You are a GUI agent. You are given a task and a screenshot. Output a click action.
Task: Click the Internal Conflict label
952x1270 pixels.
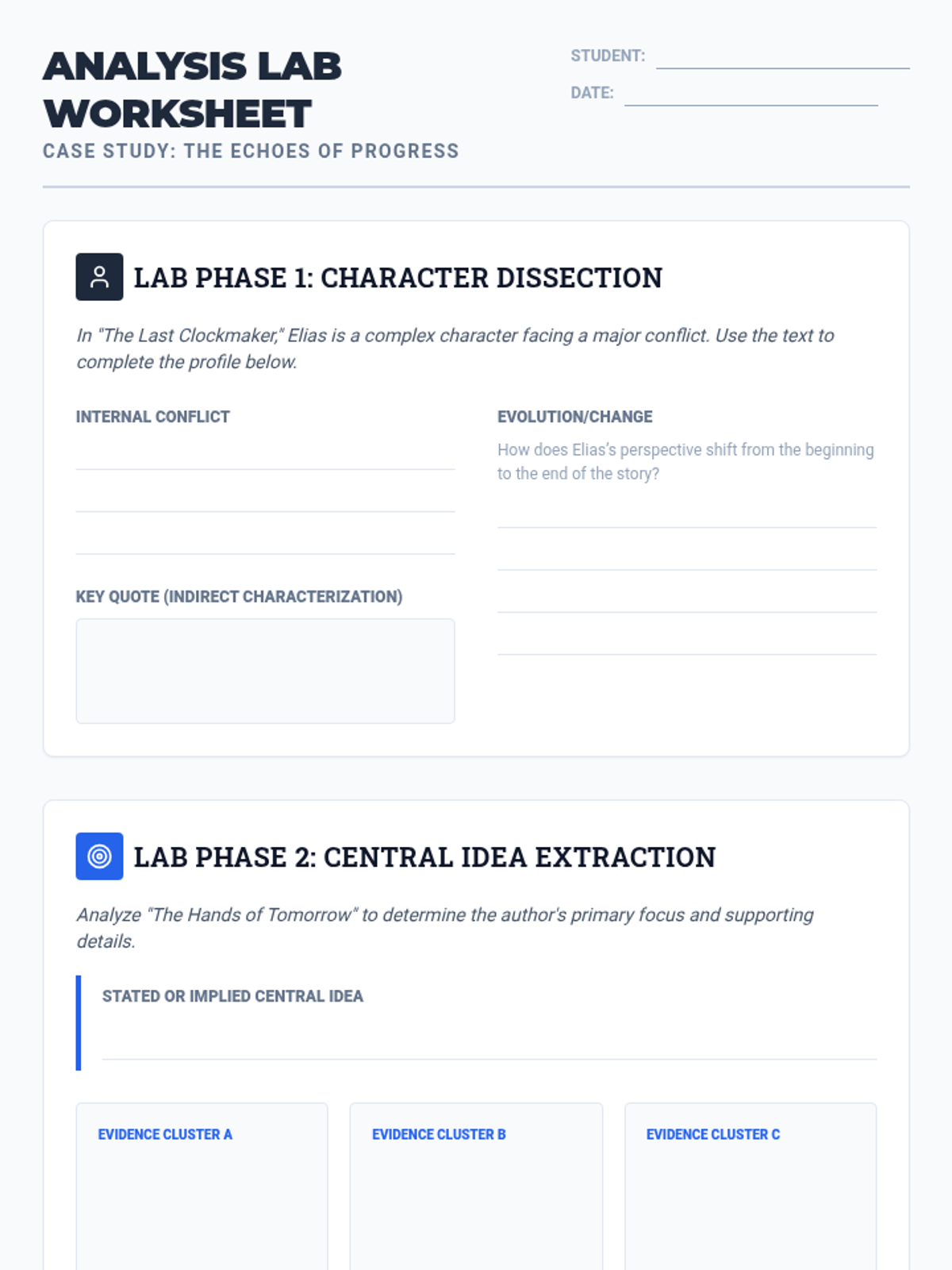coord(152,417)
